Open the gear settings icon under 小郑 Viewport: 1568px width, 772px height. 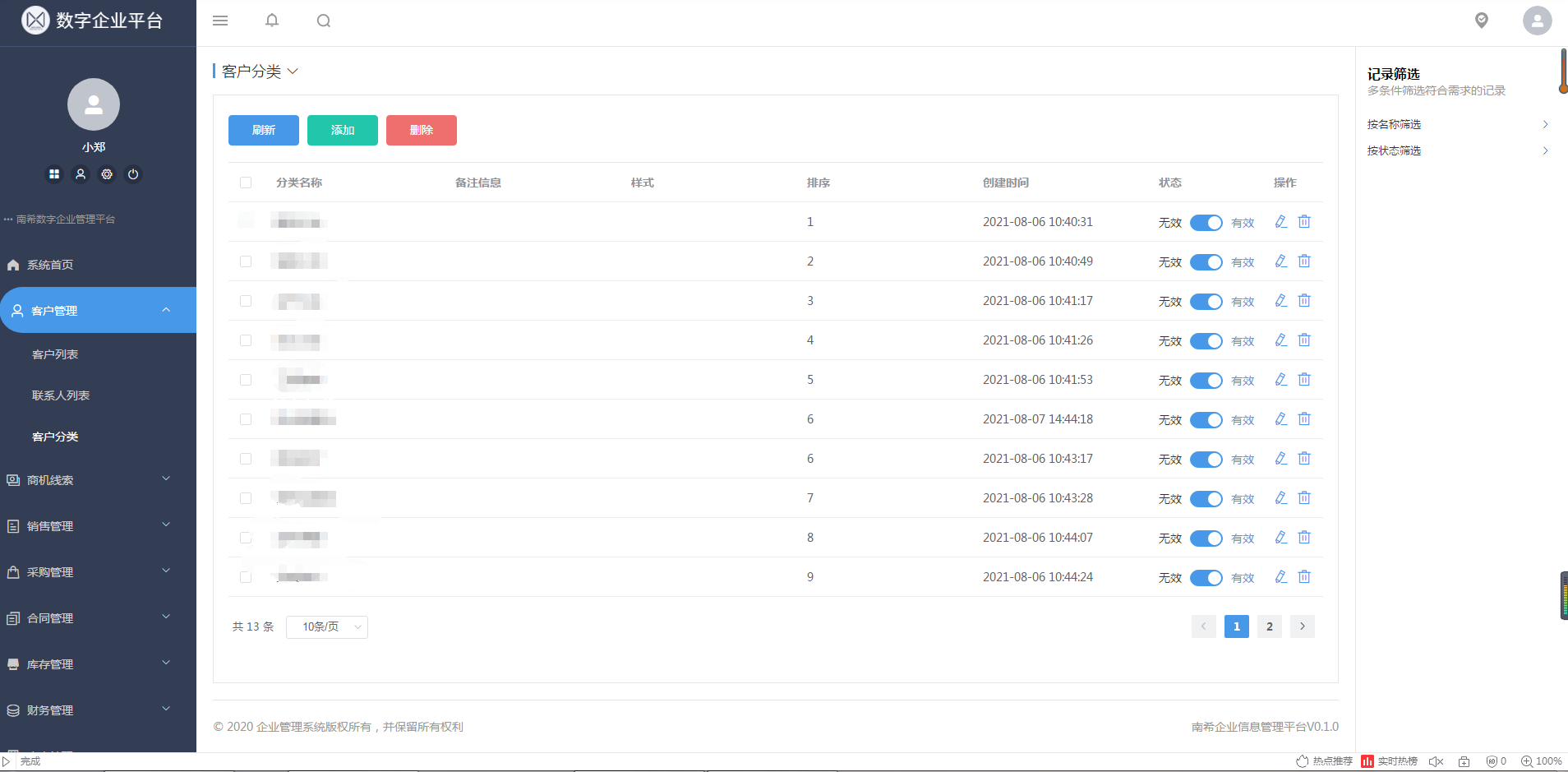click(x=107, y=174)
